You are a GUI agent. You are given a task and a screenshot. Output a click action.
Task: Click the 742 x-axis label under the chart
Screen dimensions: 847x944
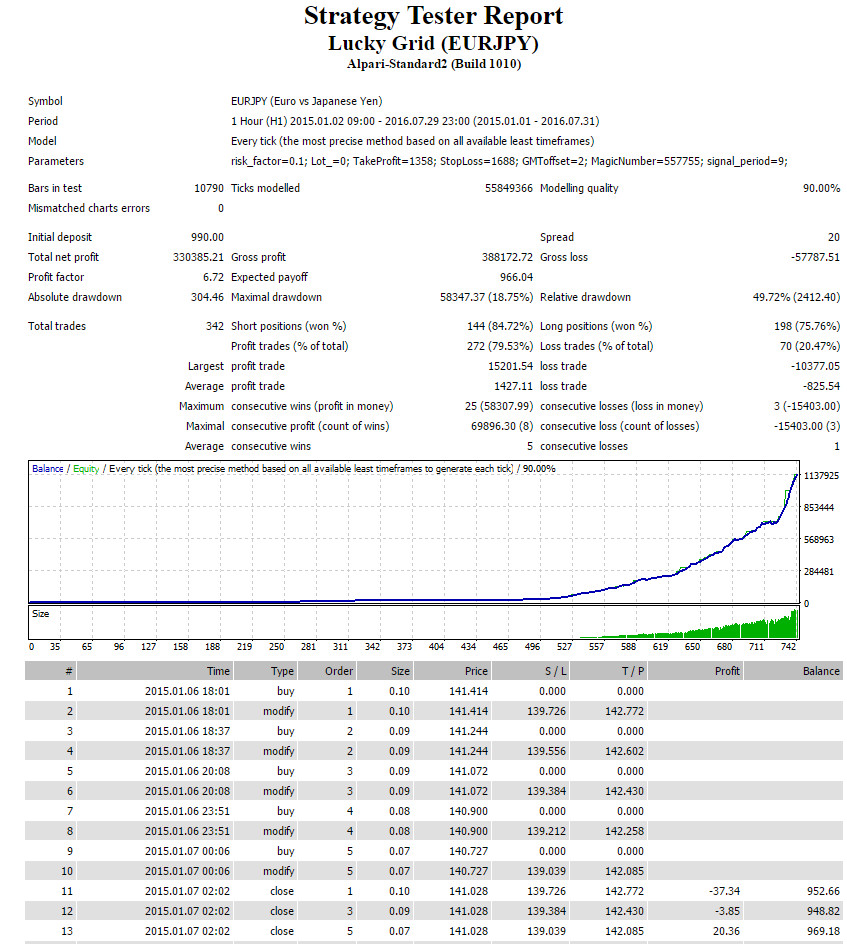788,647
